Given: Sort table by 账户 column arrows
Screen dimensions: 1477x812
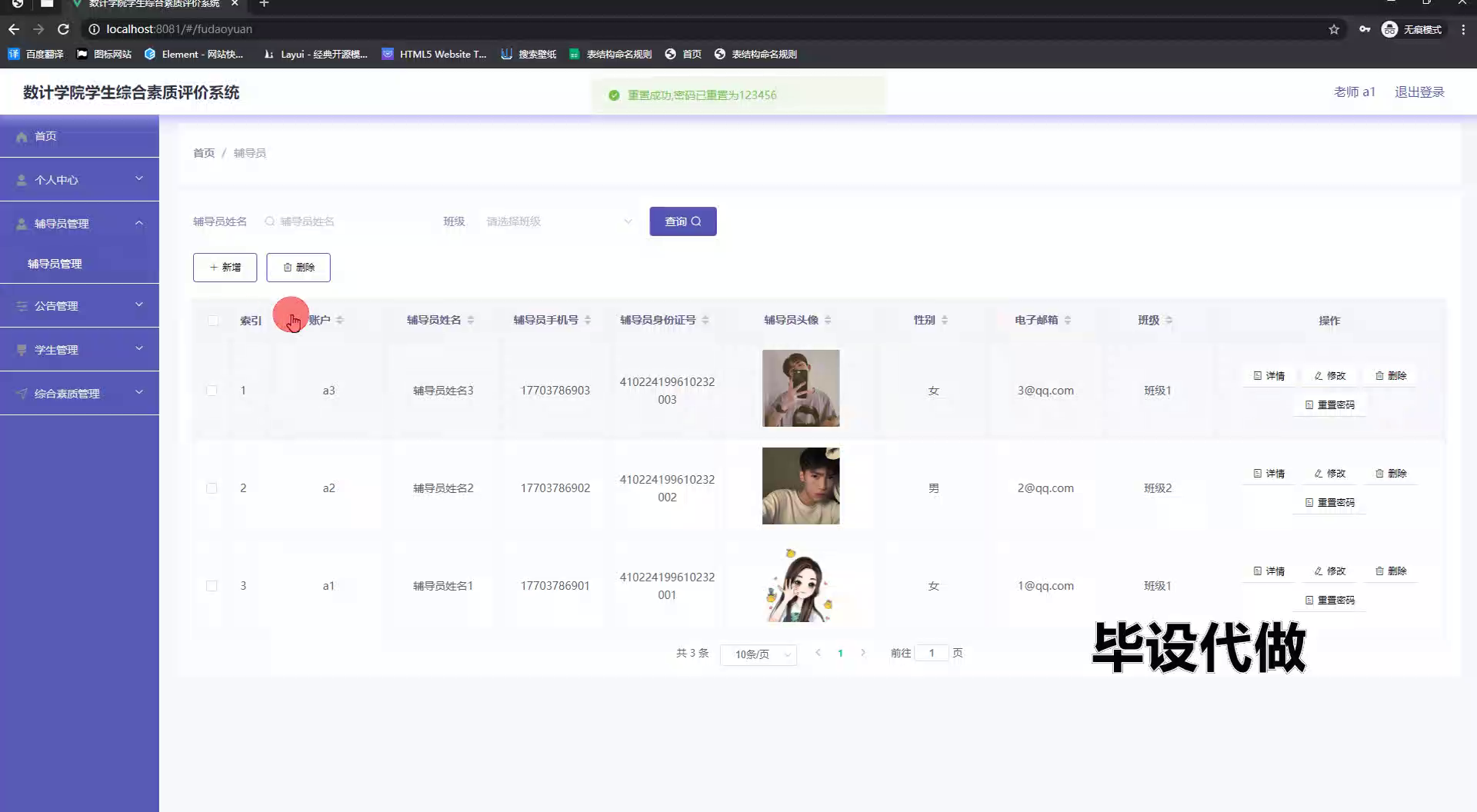Looking at the screenshot, I should 340,320.
